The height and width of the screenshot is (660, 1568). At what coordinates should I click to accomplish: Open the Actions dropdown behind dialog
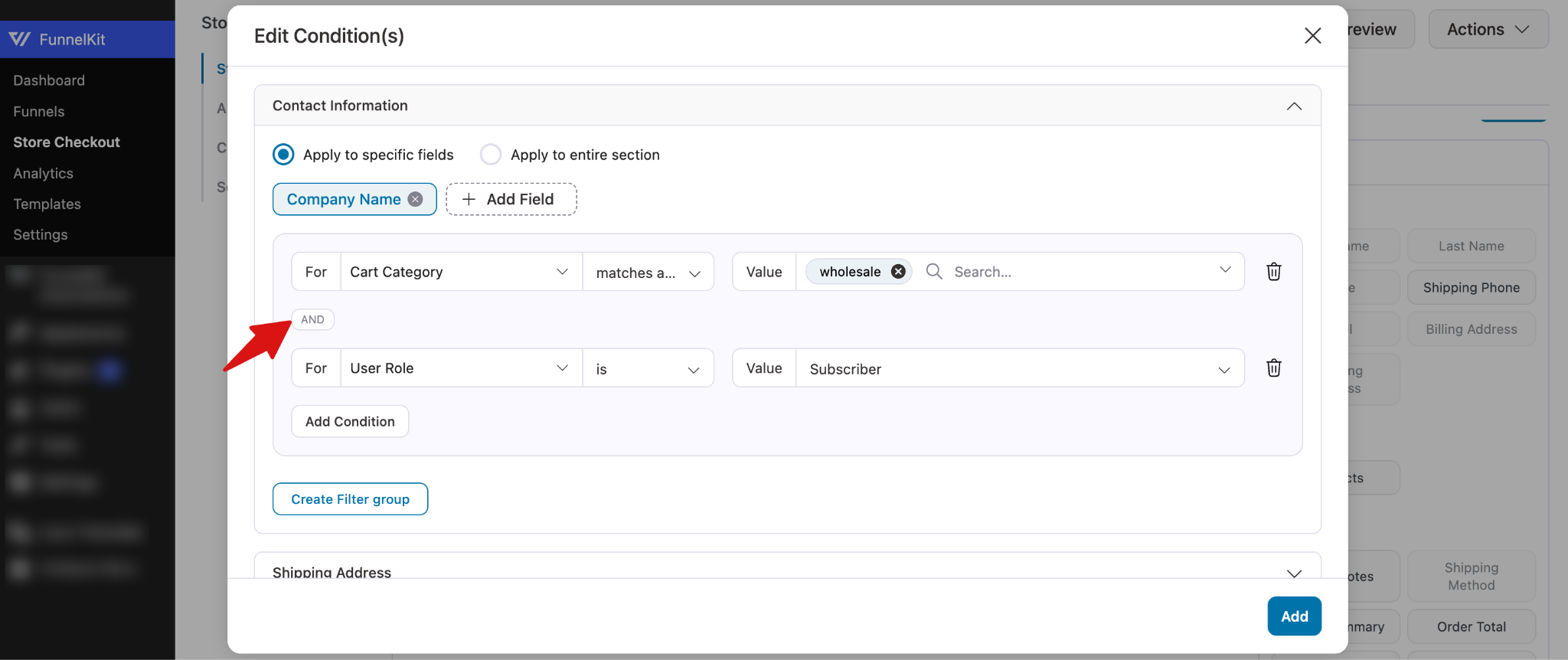click(x=1488, y=29)
